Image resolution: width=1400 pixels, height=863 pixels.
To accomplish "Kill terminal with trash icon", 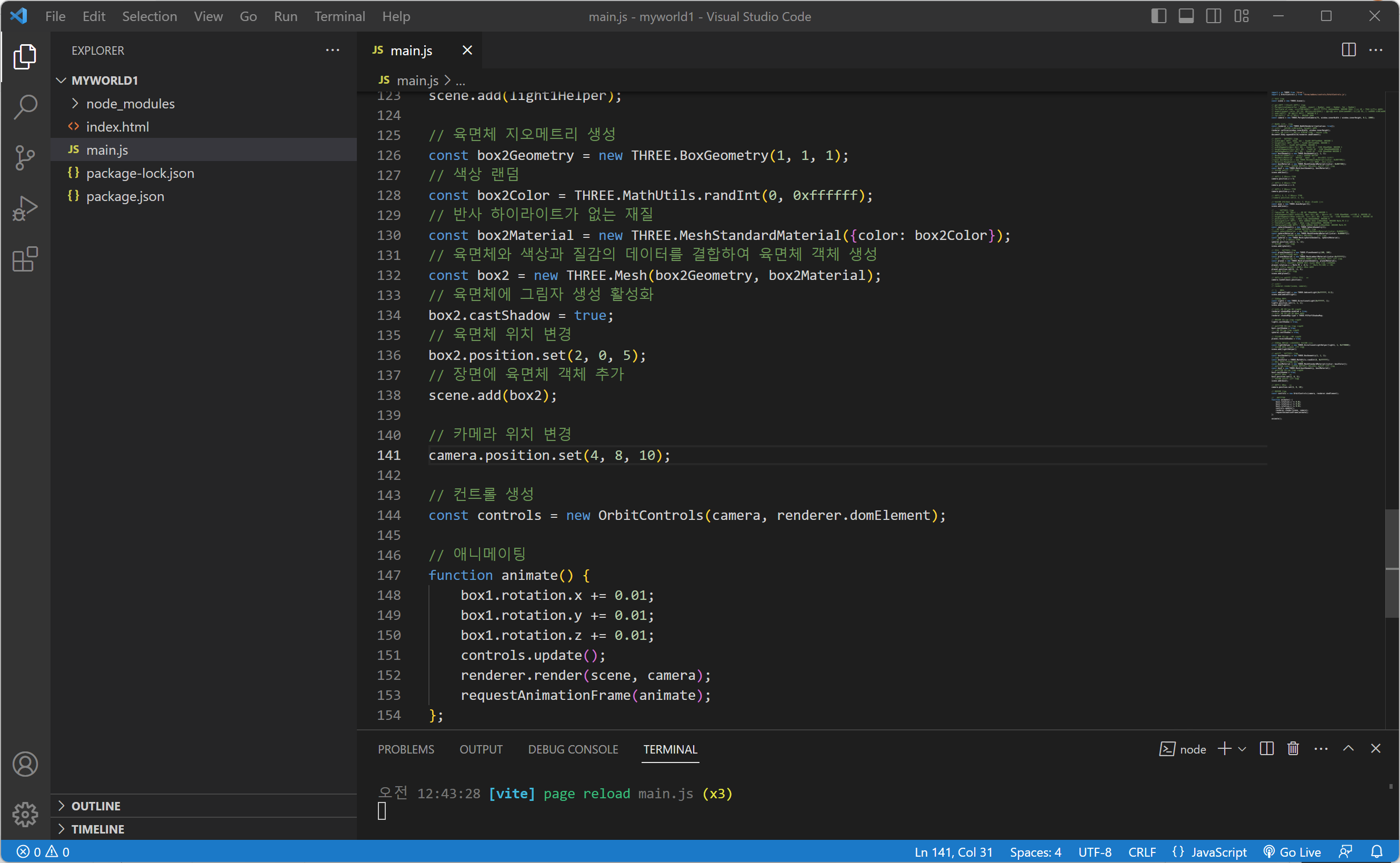I will (x=1293, y=749).
